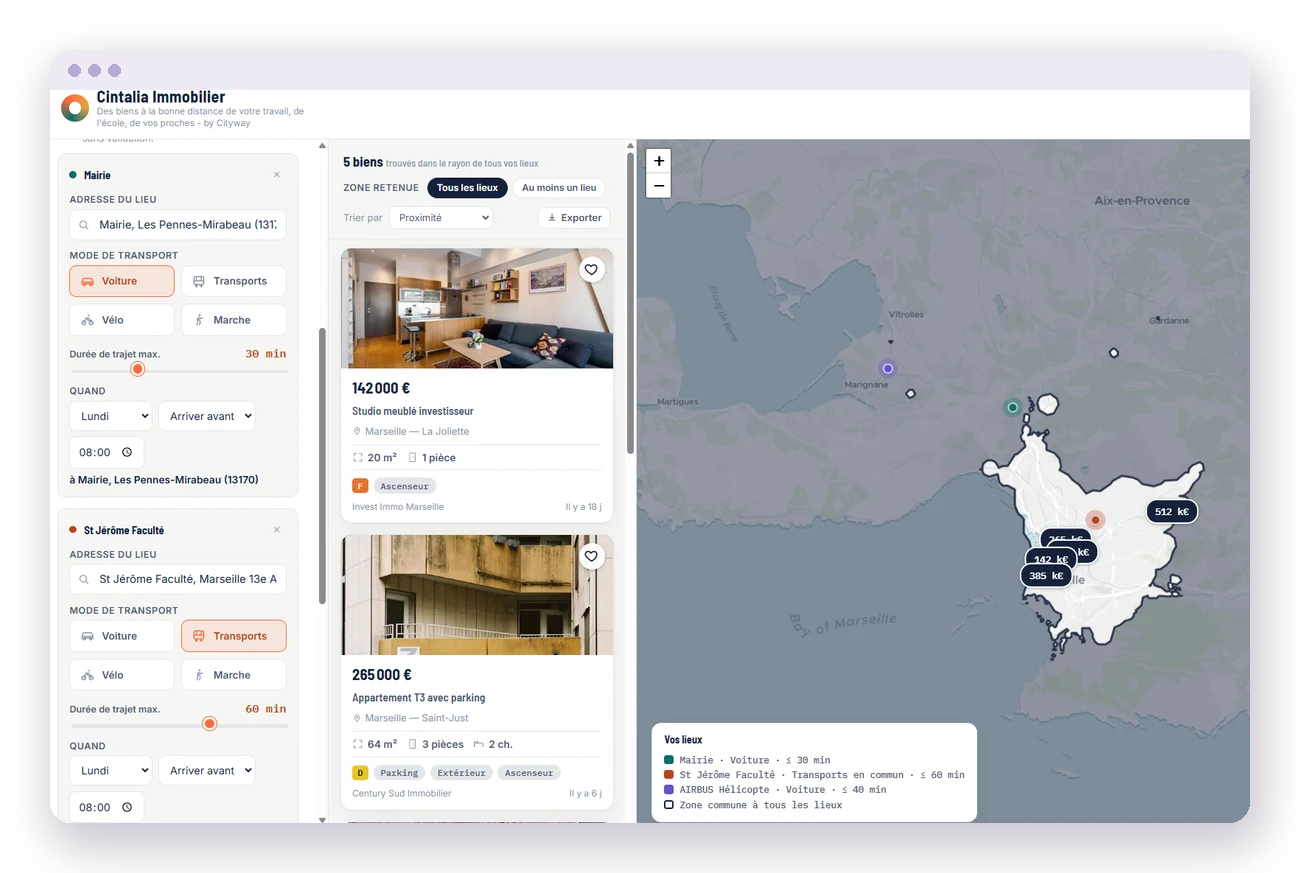
Task: Open the studio listing photo with the blue sofa
Action: pyautogui.click(x=477, y=308)
